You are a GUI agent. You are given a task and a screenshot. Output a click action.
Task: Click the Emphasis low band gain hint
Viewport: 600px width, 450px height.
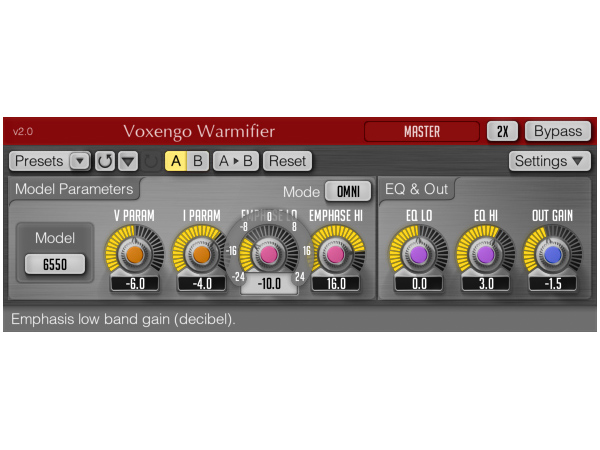click(123, 319)
